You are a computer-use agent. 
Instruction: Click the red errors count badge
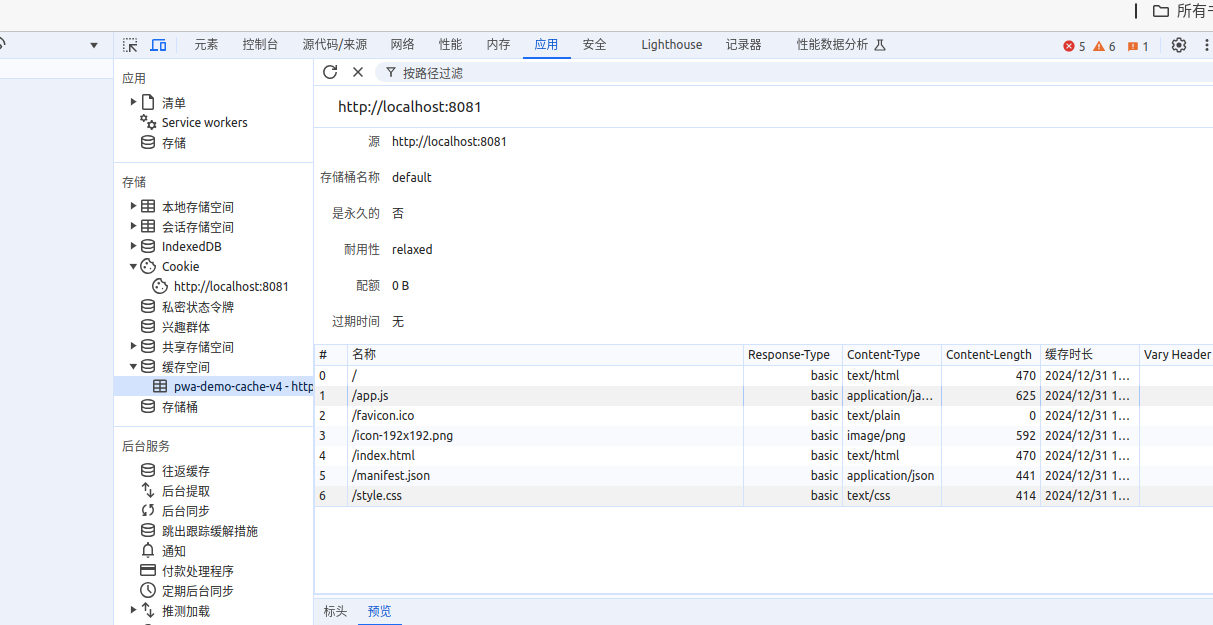tap(1074, 46)
